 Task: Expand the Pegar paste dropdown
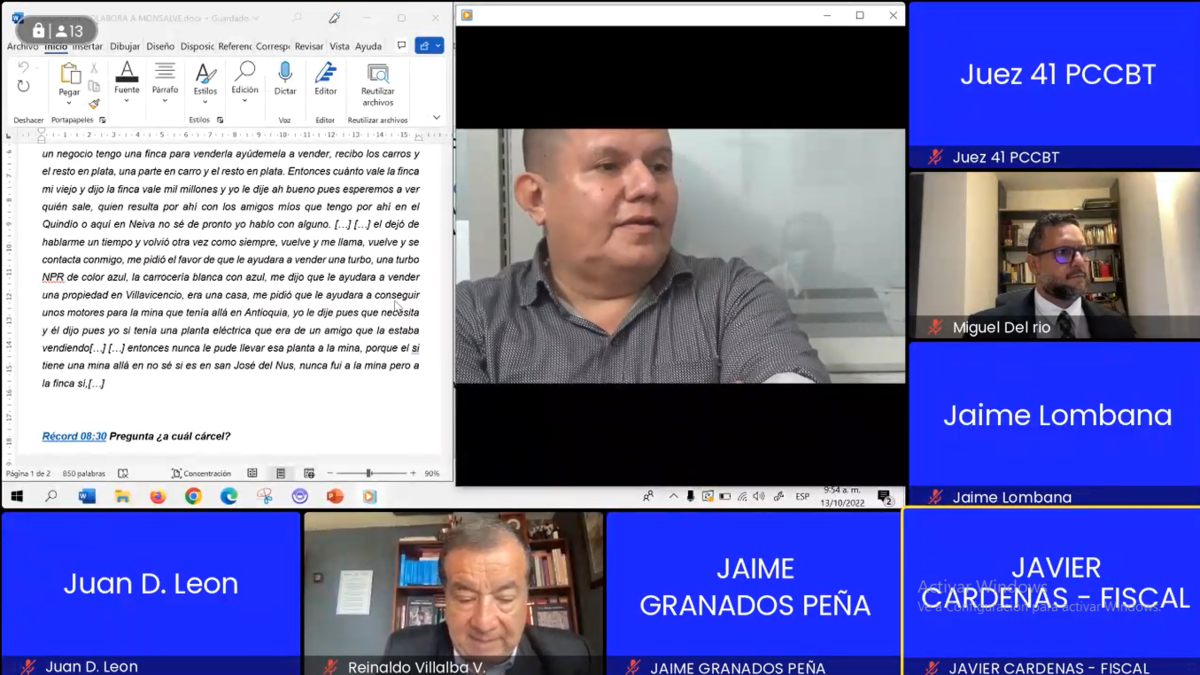(x=69, y=103)
